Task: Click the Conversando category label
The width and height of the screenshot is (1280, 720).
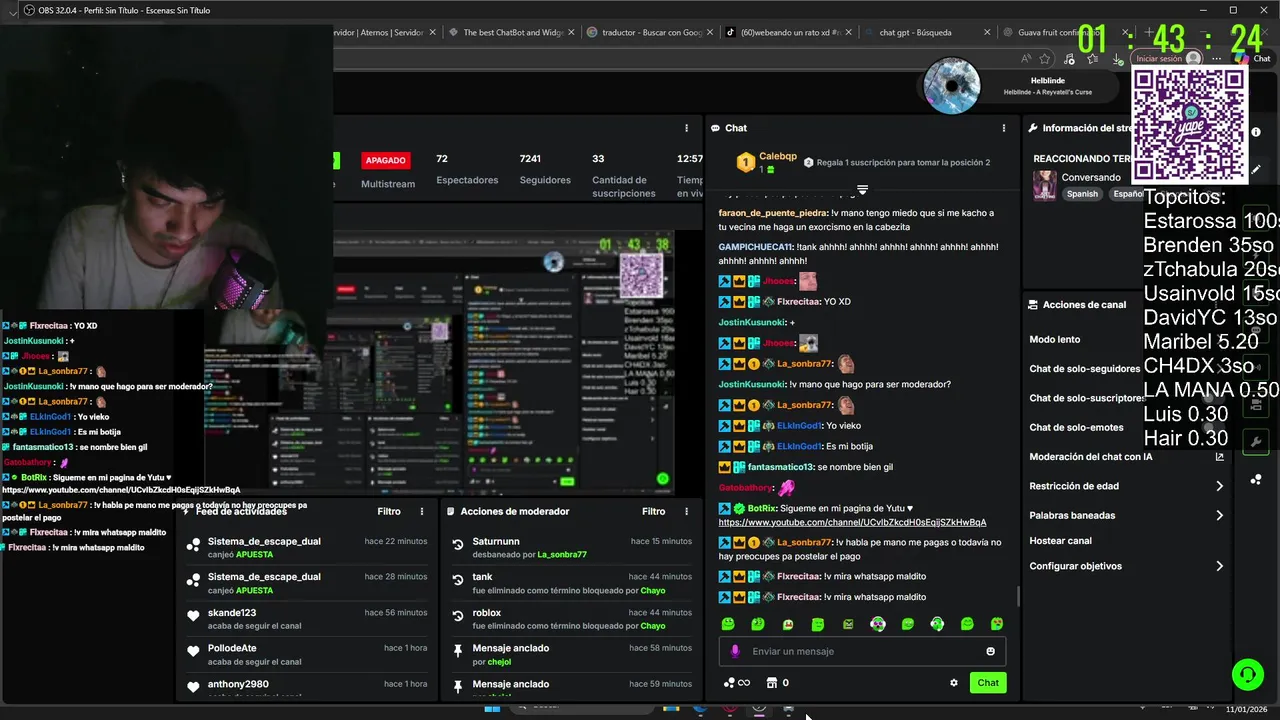Action: coord(1091,177)
